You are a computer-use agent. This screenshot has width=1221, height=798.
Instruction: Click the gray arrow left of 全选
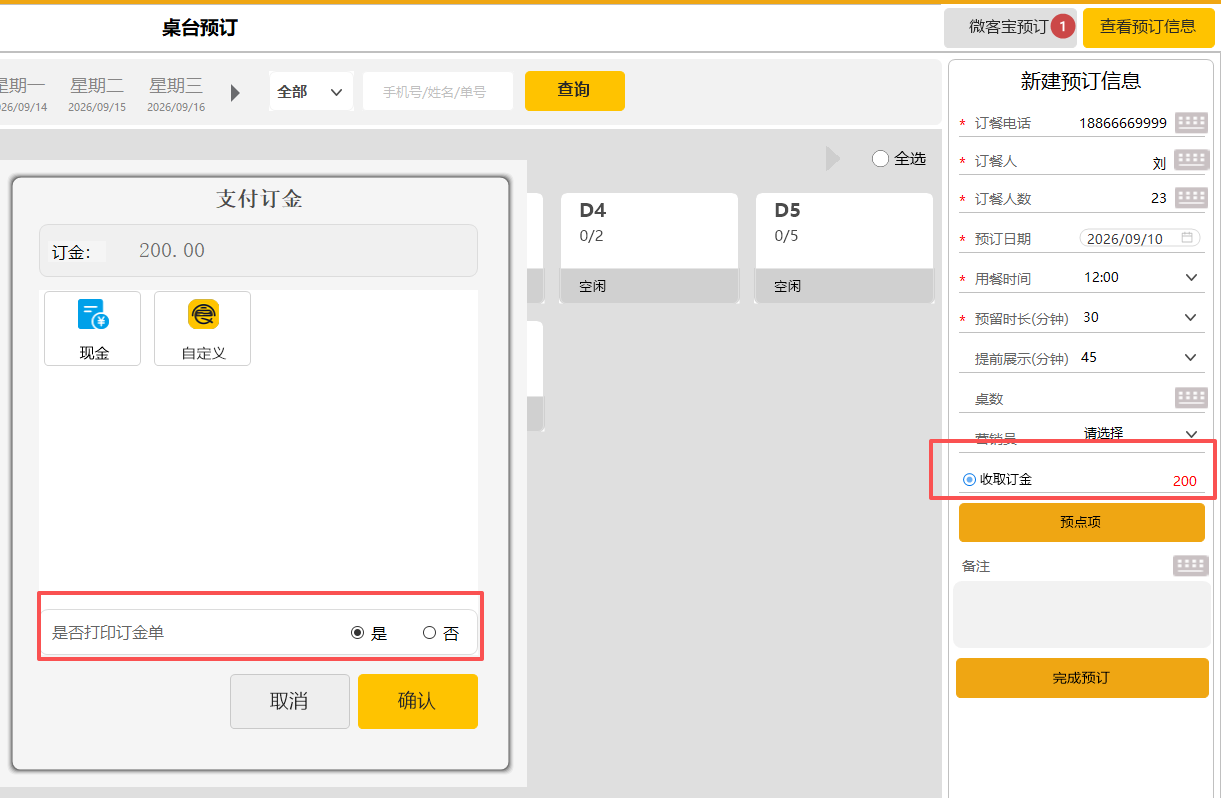coord(833,158)
